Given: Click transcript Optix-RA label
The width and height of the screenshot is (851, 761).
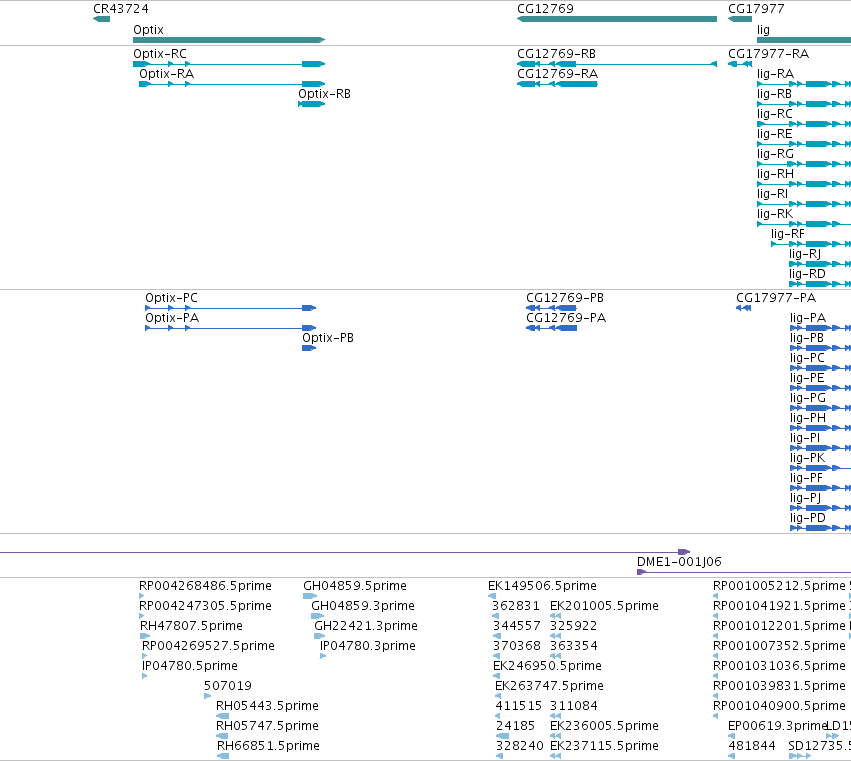Looking at the screenshot, I should click(167, 74).
